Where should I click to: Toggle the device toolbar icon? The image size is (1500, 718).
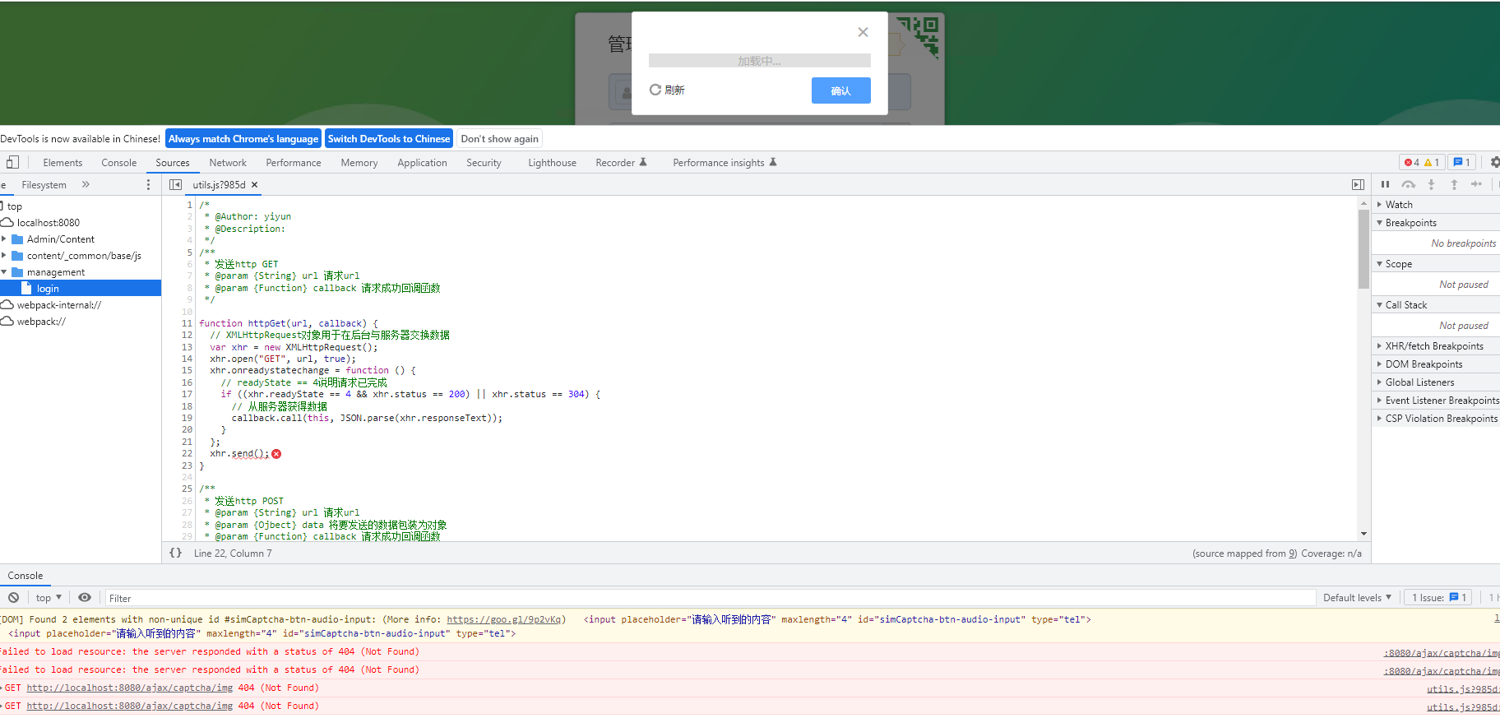pos(12,162)
